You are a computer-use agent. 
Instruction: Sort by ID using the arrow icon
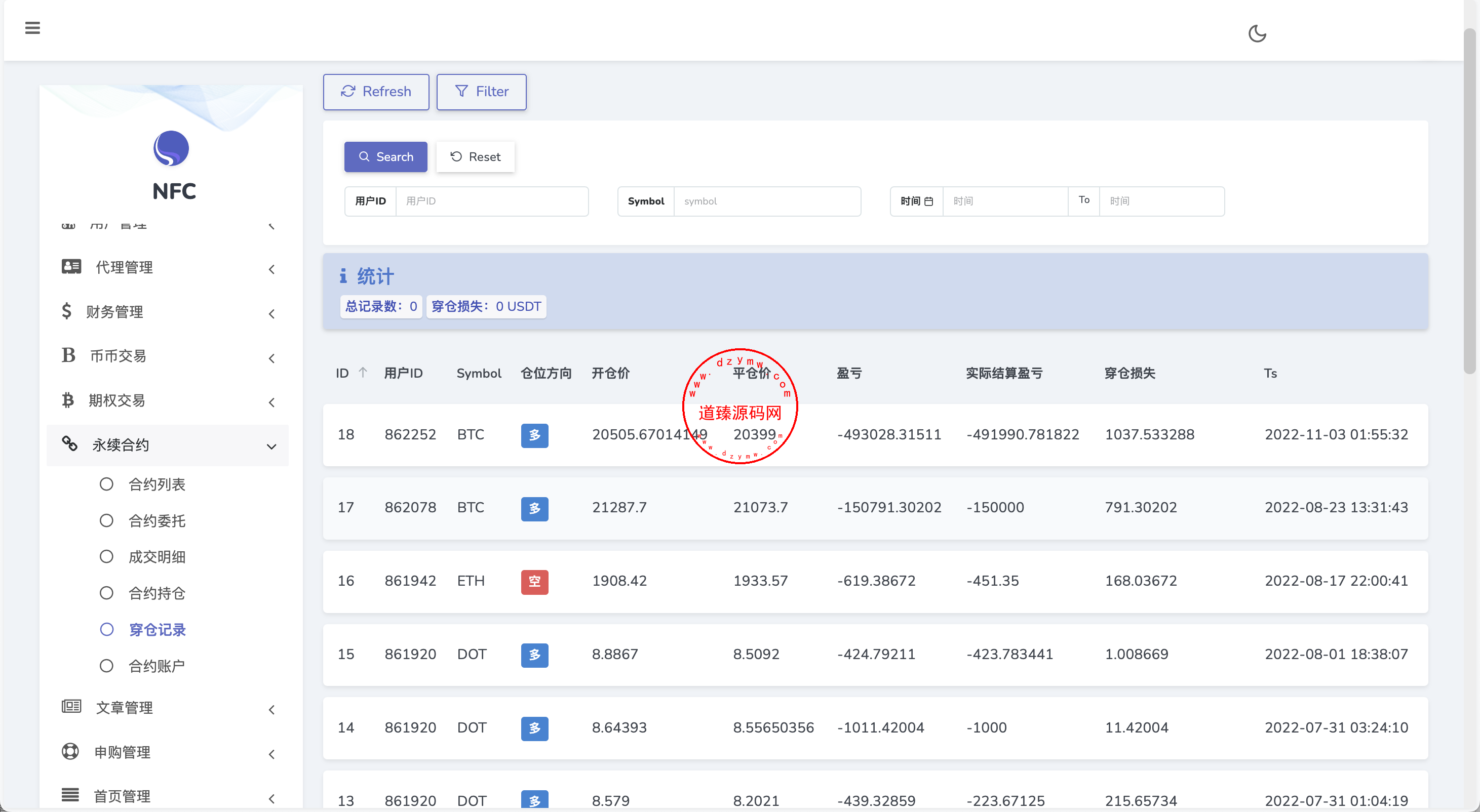pos(363,372)
